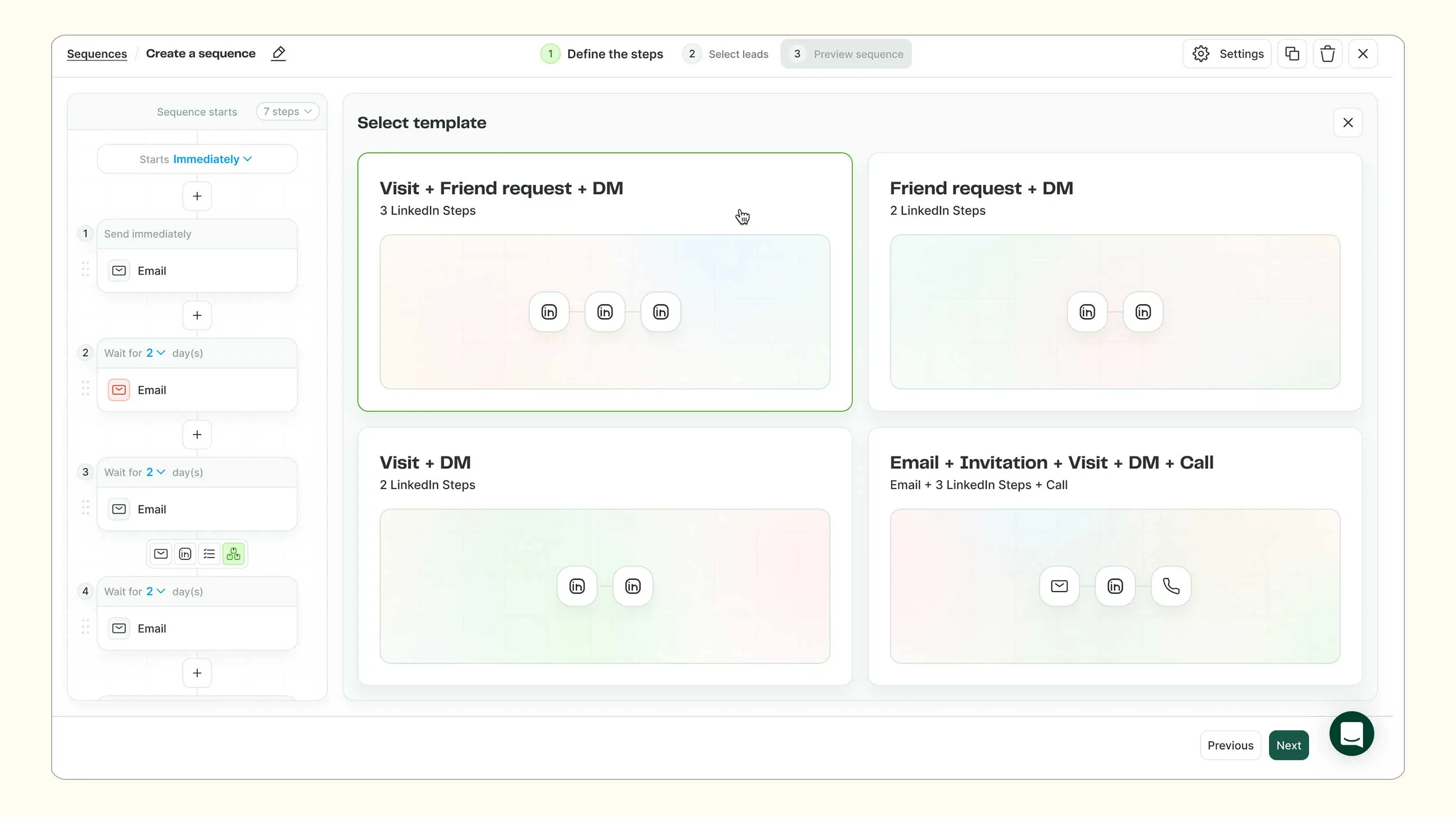Viewport: 1456px width, 817px height.
Task: Choose the task checklist icon in add-step toolbar
Action: [x=209, y=554]
